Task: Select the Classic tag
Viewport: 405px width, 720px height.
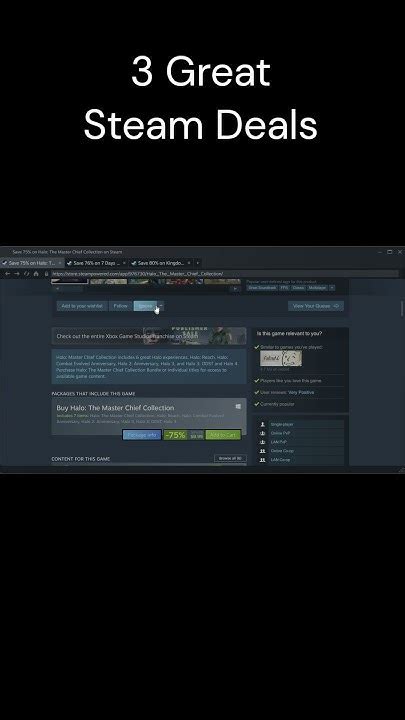Action: coord(298,288)
